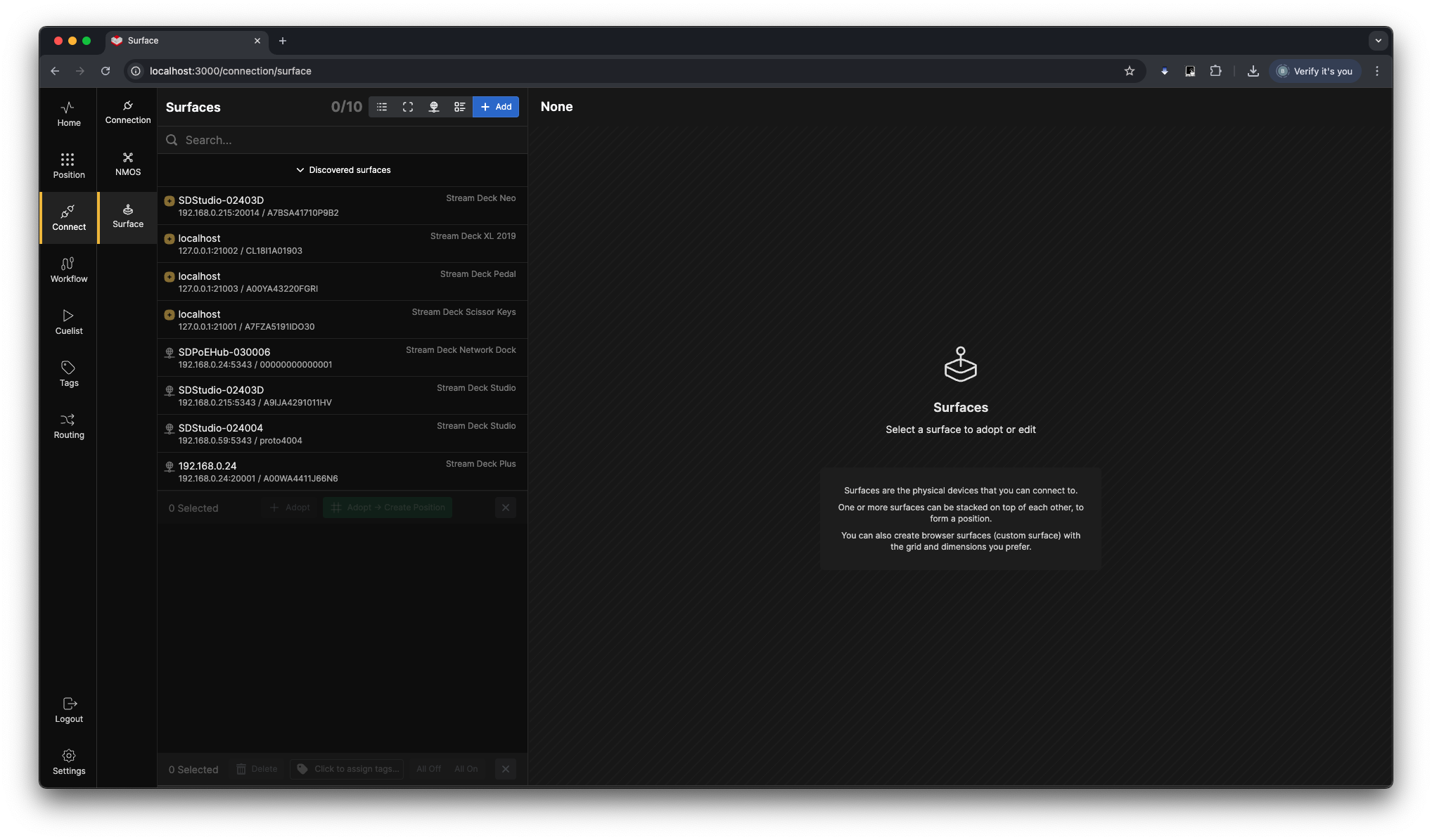The height and width of the screenshot is (840, 1432).
Task: Bookmark this page with star icon
Action: (x=1130, y=71)
